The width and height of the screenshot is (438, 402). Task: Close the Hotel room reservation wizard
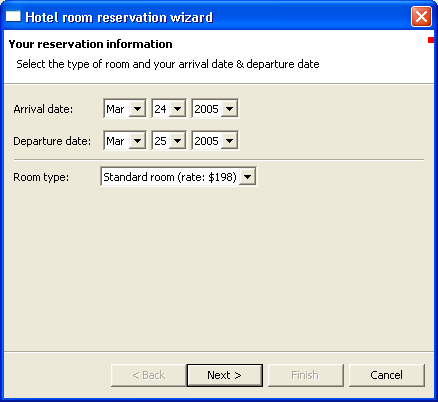pos(421,16)
